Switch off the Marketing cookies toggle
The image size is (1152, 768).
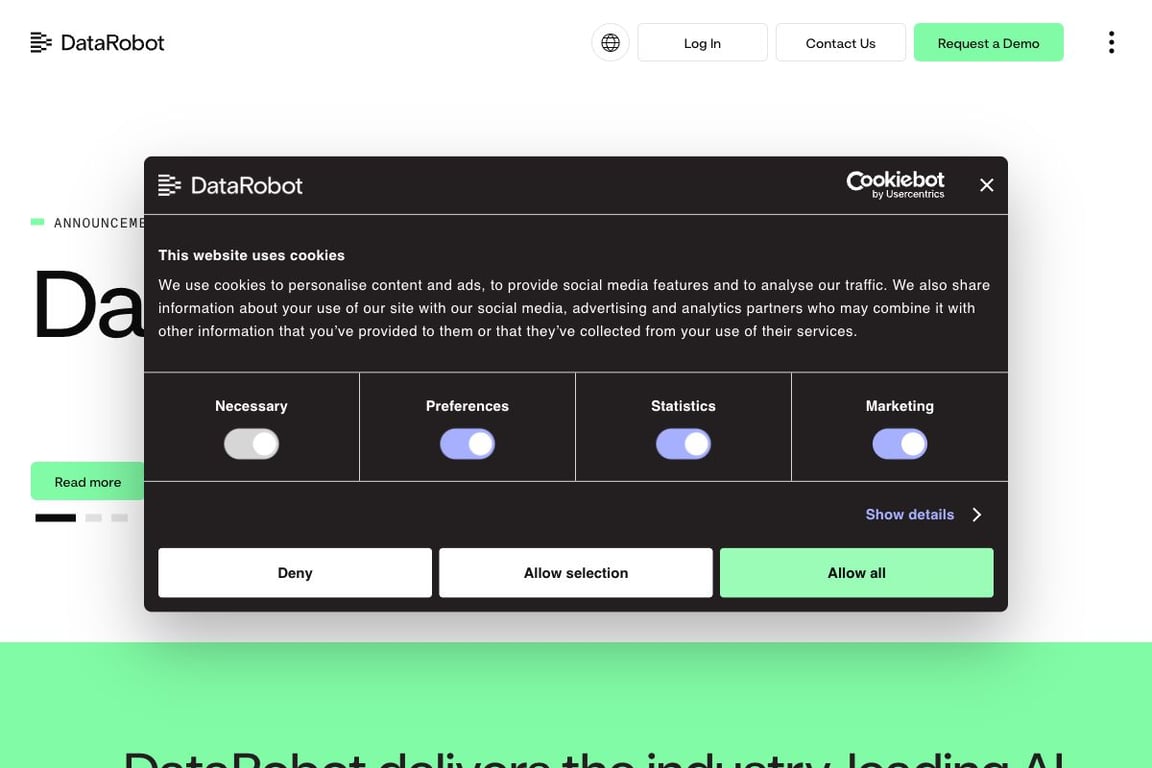(x=899, y=444)
